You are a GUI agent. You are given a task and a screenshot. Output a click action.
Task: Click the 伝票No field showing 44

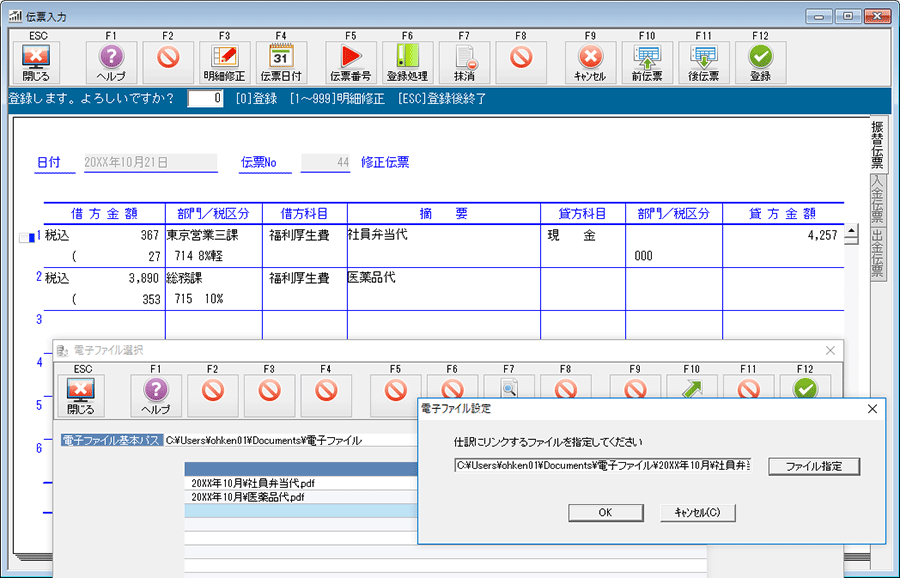coord(325,162)
